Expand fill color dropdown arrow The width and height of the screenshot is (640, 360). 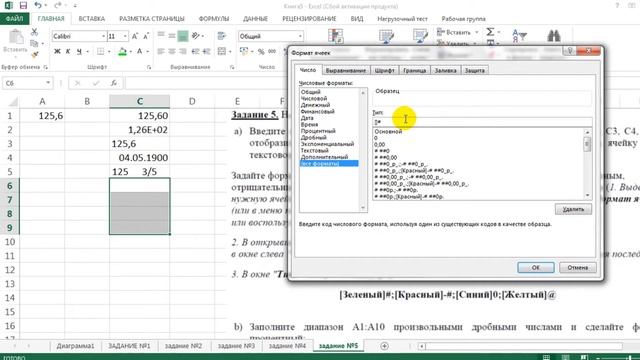tap(131, 51)
